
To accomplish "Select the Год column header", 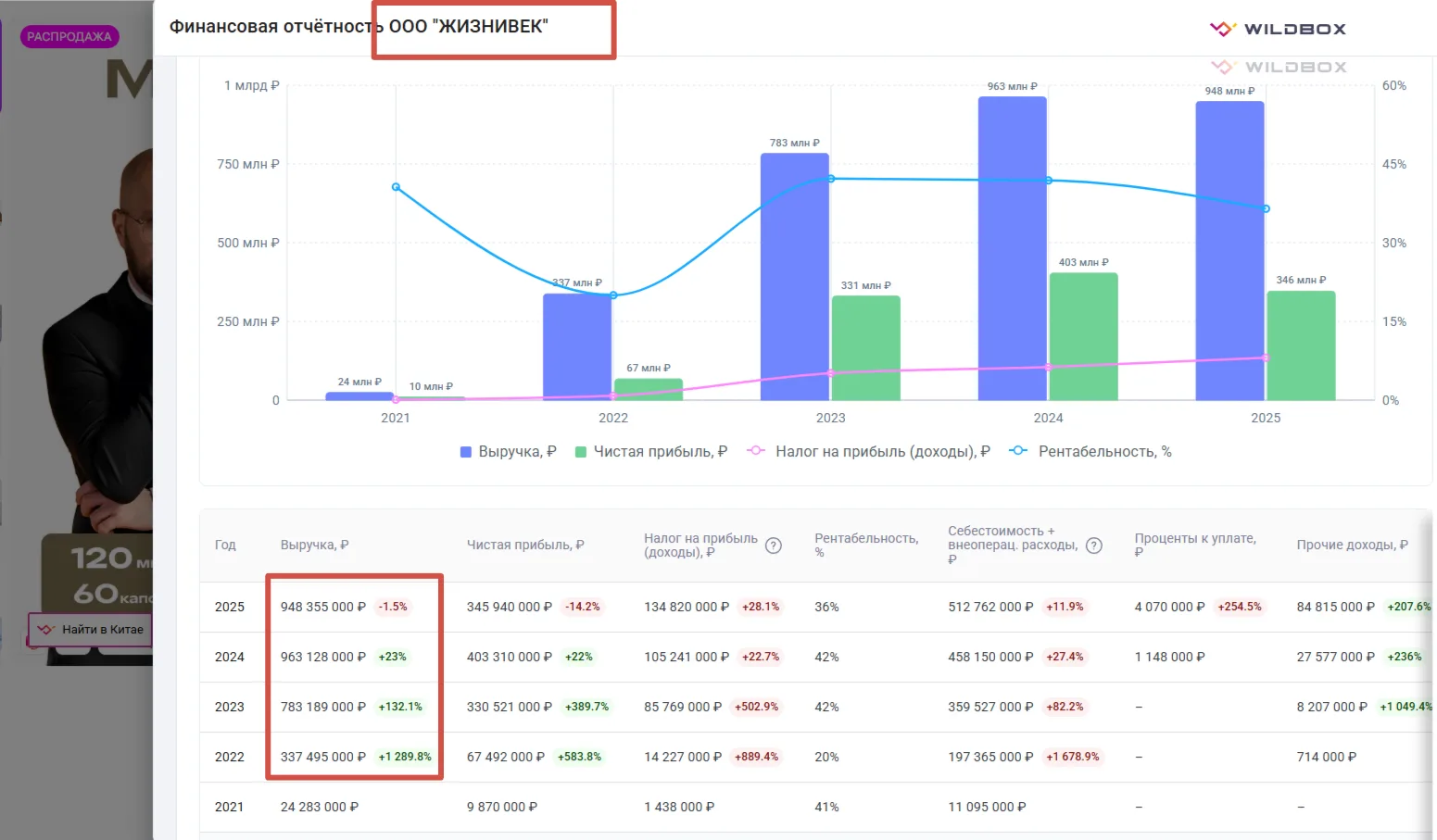I will tap(225, 545).
